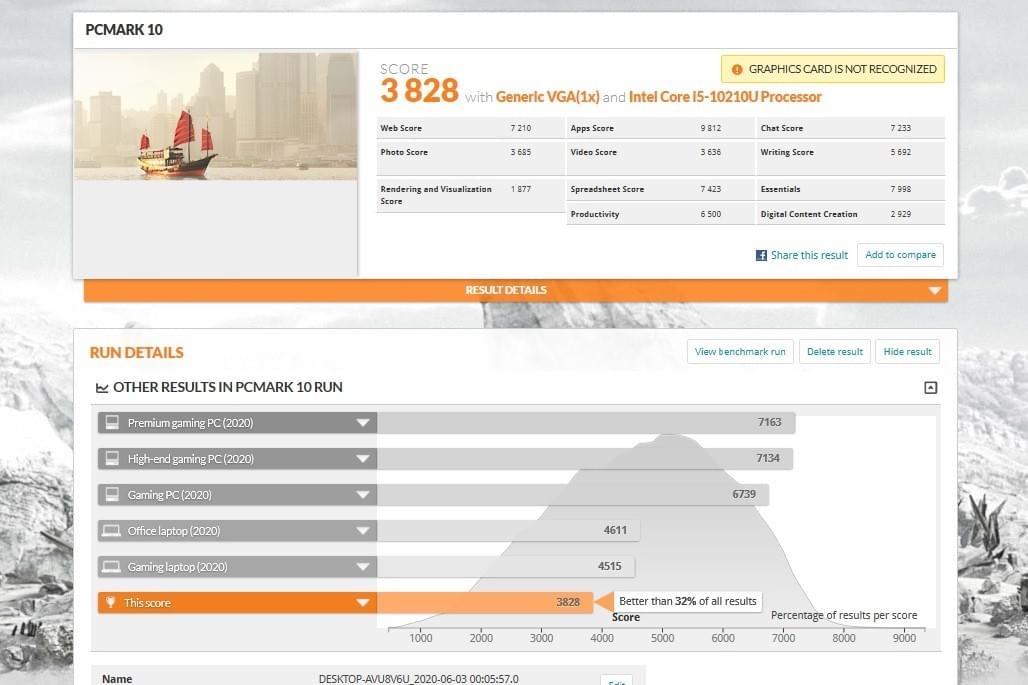The width and height of the screenshot is (1028, 685).
Task: Expand the Result Details arrow
Action: pos(934,290)
